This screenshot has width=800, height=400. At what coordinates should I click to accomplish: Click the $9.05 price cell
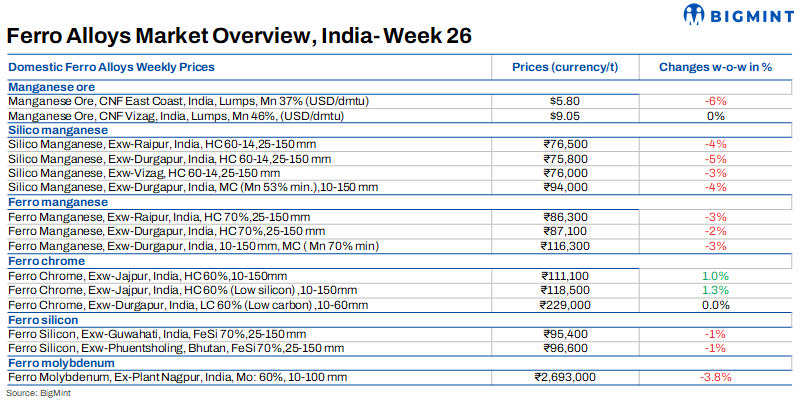[x=566, y=116]
